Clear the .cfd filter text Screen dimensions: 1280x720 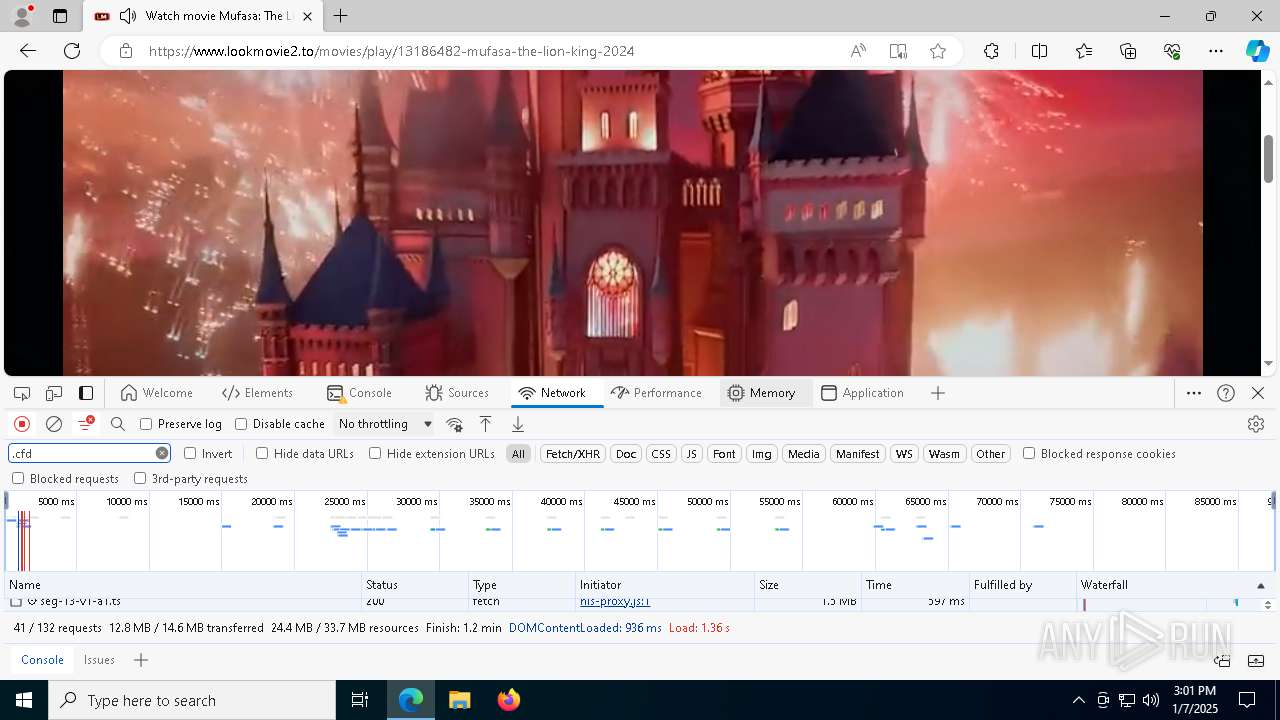[x=162, y=453]
